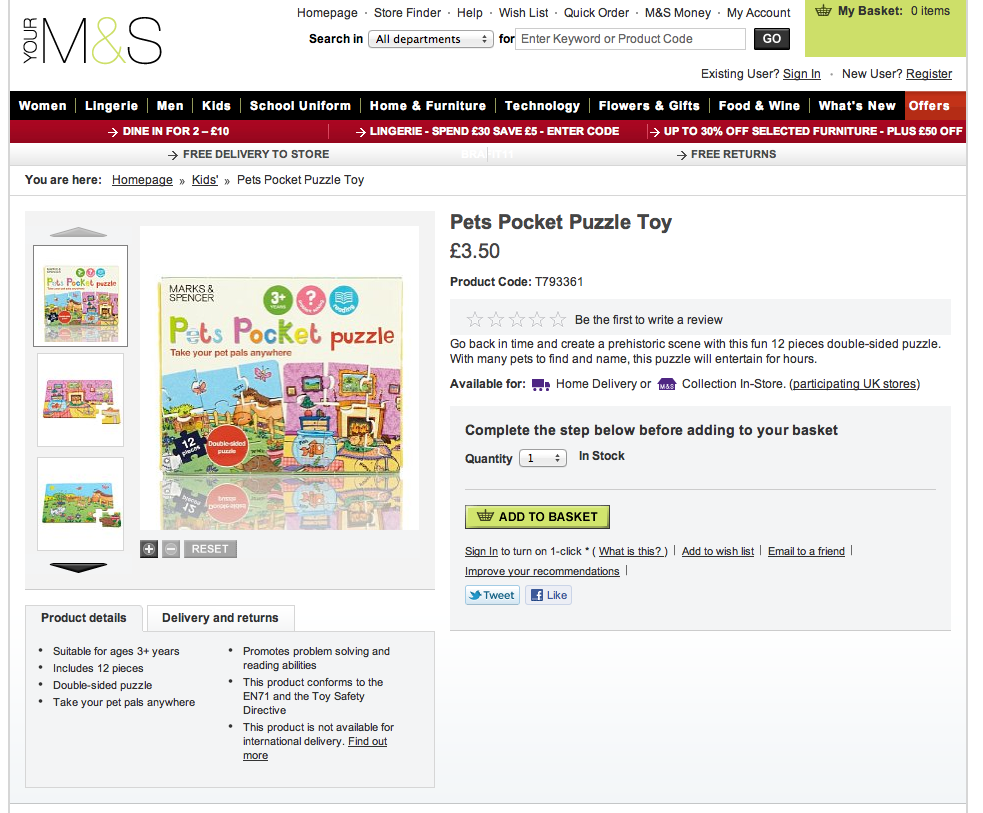Select the green field puzzle thumbnail
The width and height of the screenshot is (983, 813).
click(x=80, y=504)
